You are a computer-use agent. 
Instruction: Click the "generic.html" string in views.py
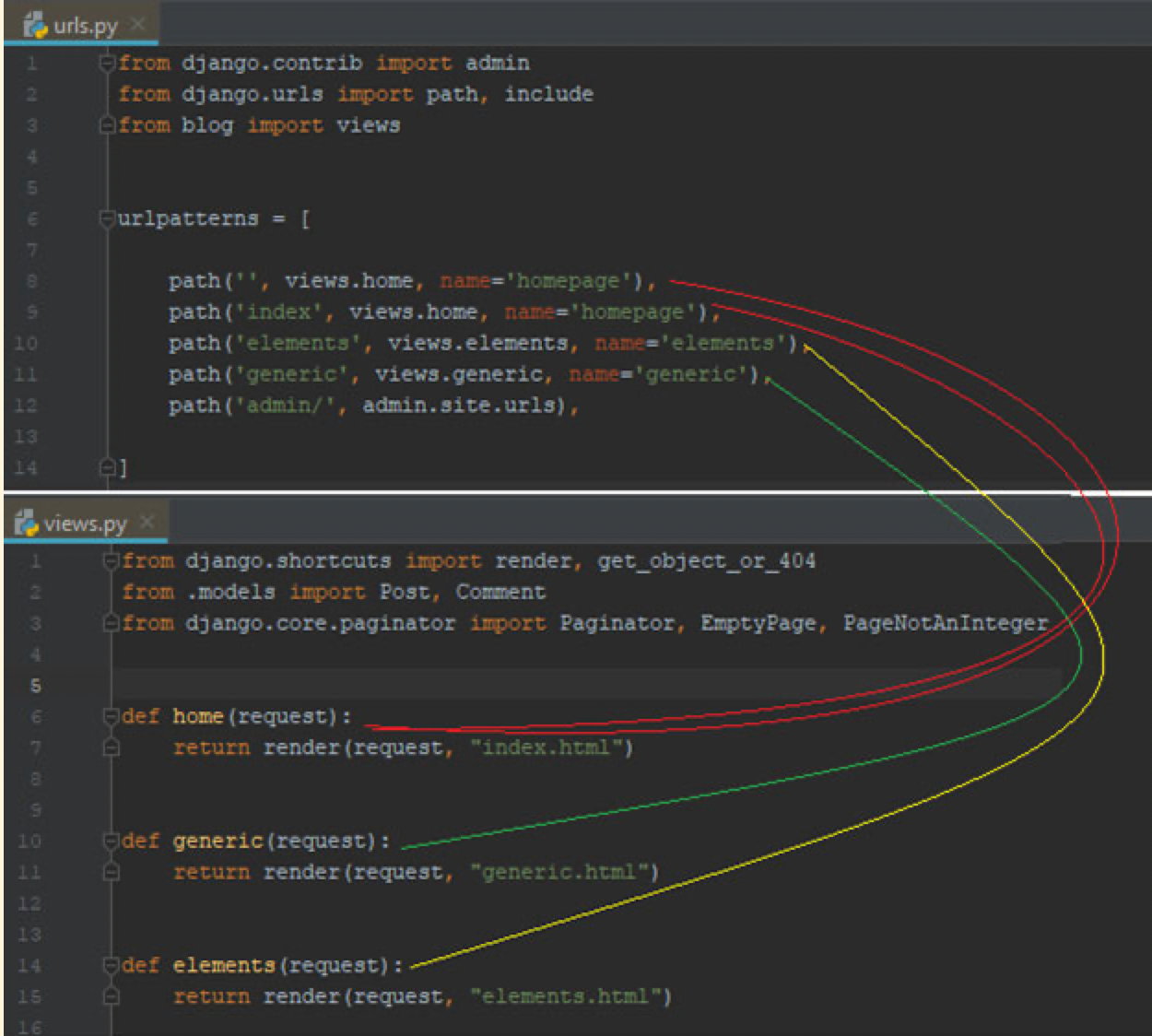coord(559,872)
